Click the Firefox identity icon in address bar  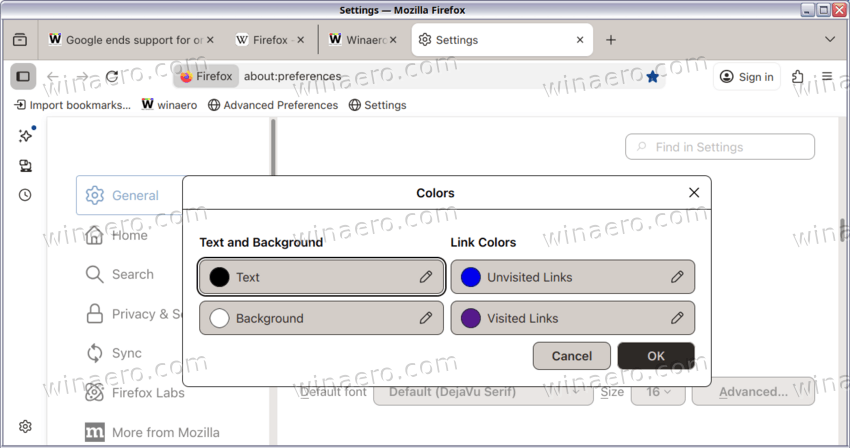pos(207,76)
